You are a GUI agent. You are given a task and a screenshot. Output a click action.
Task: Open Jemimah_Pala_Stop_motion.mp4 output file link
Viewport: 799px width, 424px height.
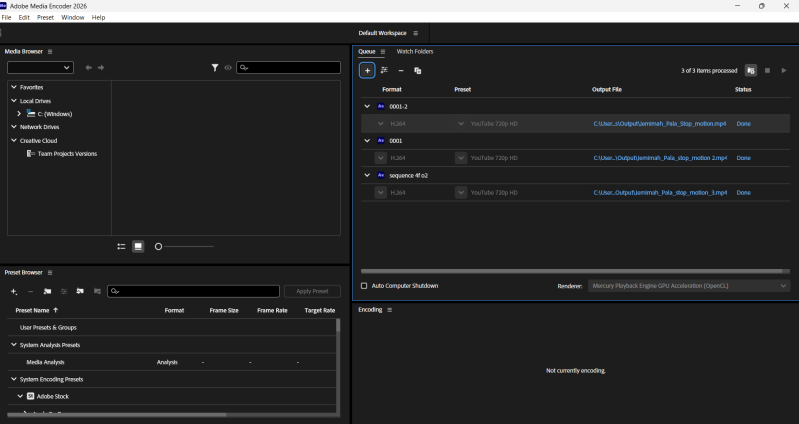[x=660, y=124]
